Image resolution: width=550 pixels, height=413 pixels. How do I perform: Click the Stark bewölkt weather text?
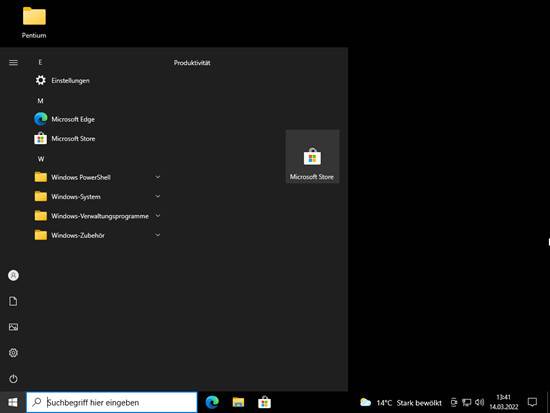pyautogui.click(x=419, y=403)
